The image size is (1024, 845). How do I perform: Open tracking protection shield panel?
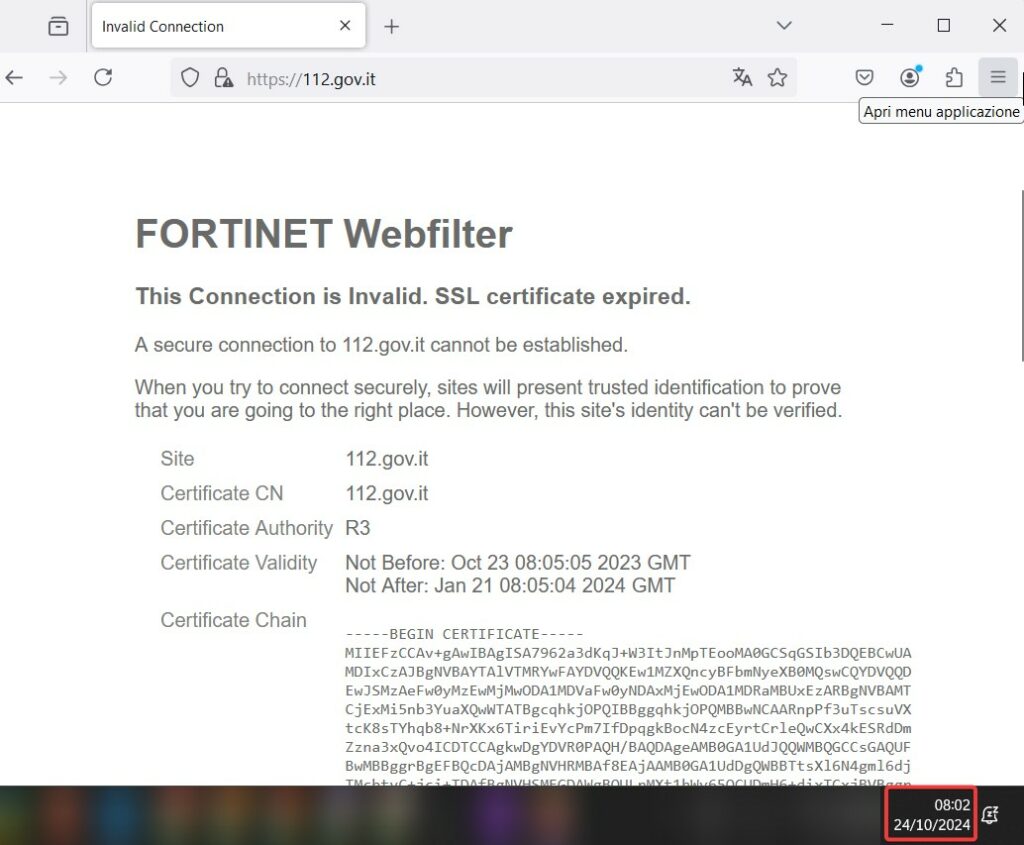pos(190,78)
